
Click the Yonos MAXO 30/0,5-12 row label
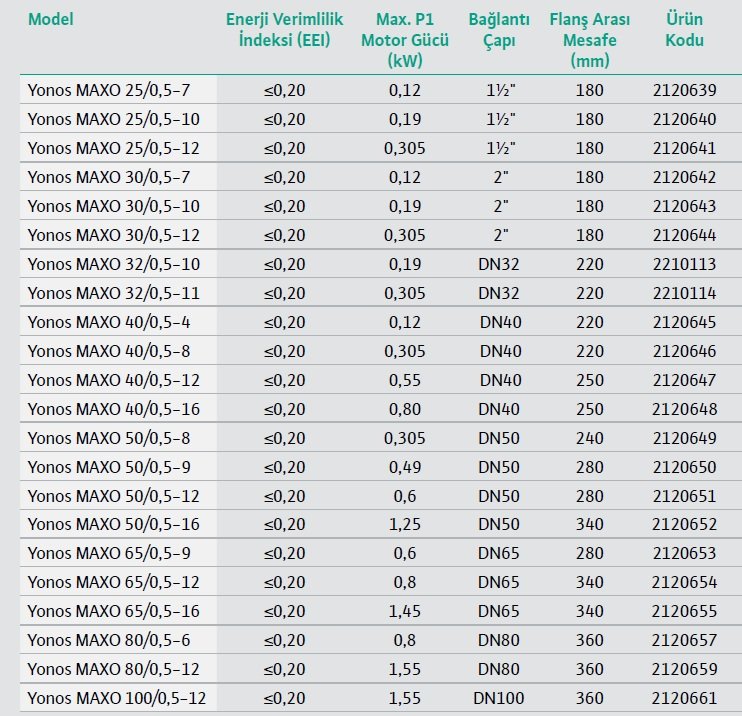point(113,236)
